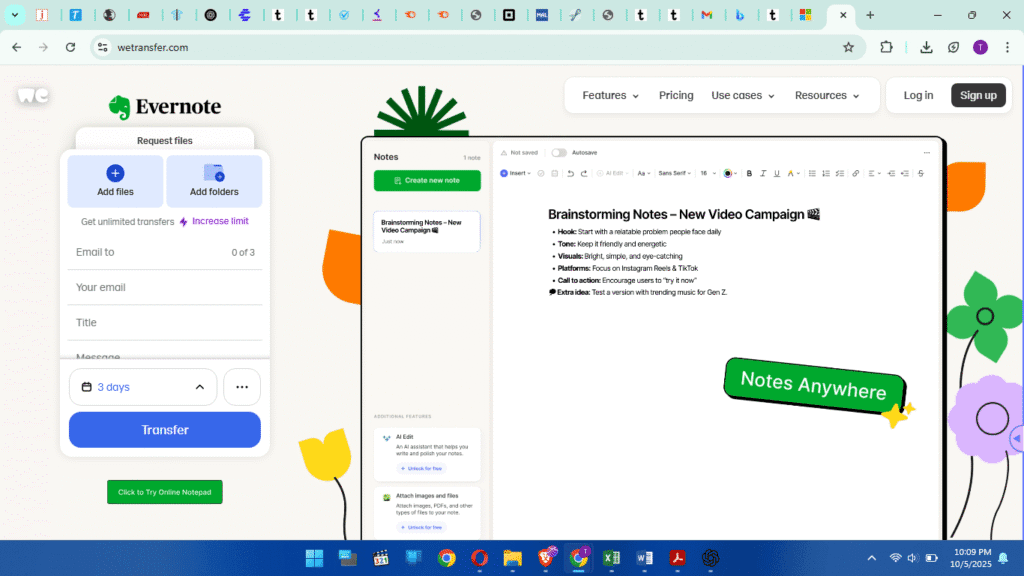Open the Chrome three-dot menu
Viewport: 1024px width, 576px height.
tap(1007, 47)
